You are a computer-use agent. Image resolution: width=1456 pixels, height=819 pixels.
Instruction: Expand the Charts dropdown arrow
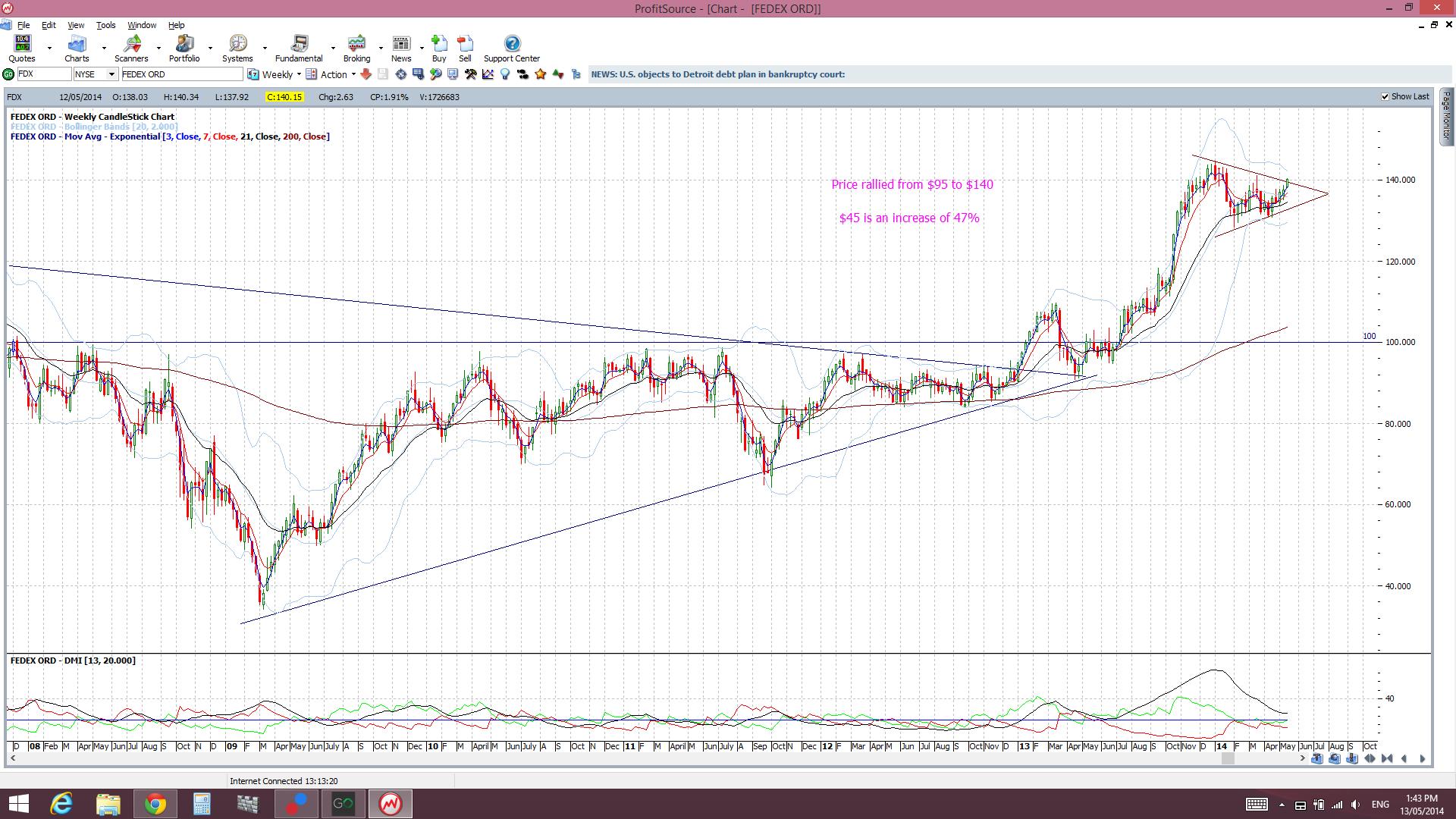(x=104, y=48)
